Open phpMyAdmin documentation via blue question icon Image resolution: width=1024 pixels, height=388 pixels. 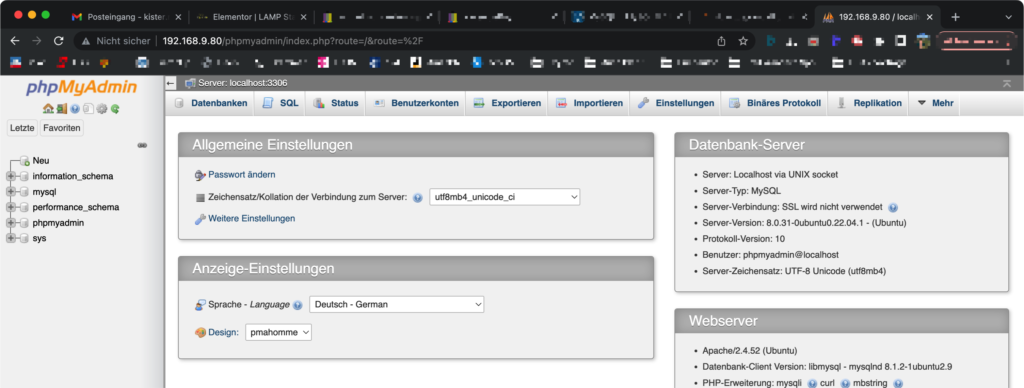coord(74,109)
